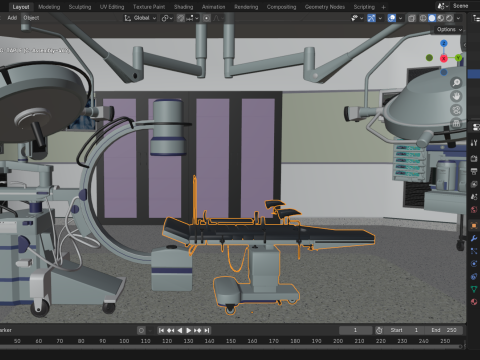Open the Modifier properties wrench tab

474,238
